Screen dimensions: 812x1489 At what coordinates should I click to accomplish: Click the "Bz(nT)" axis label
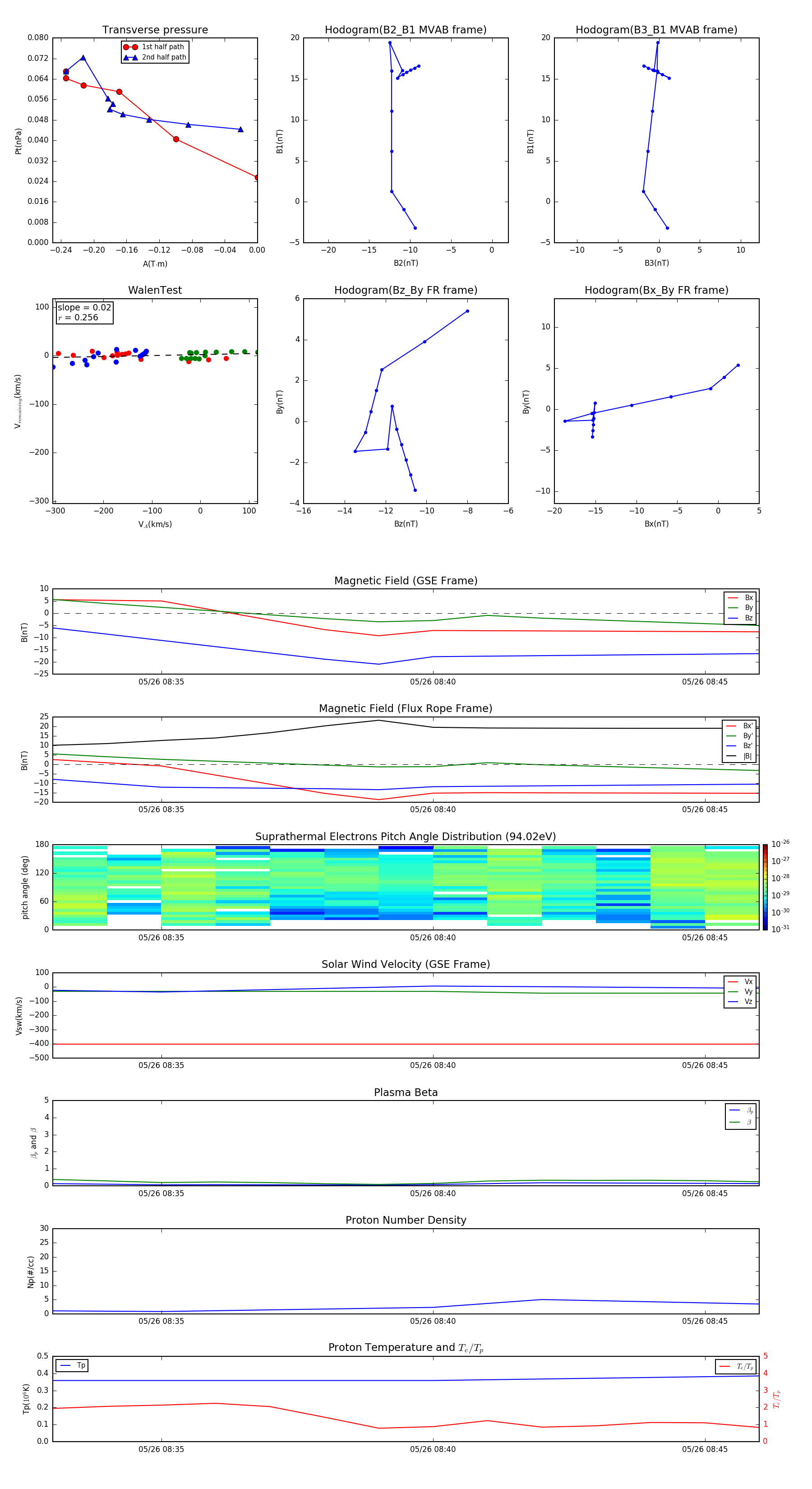pyautogui.click(x=406, y=524)
